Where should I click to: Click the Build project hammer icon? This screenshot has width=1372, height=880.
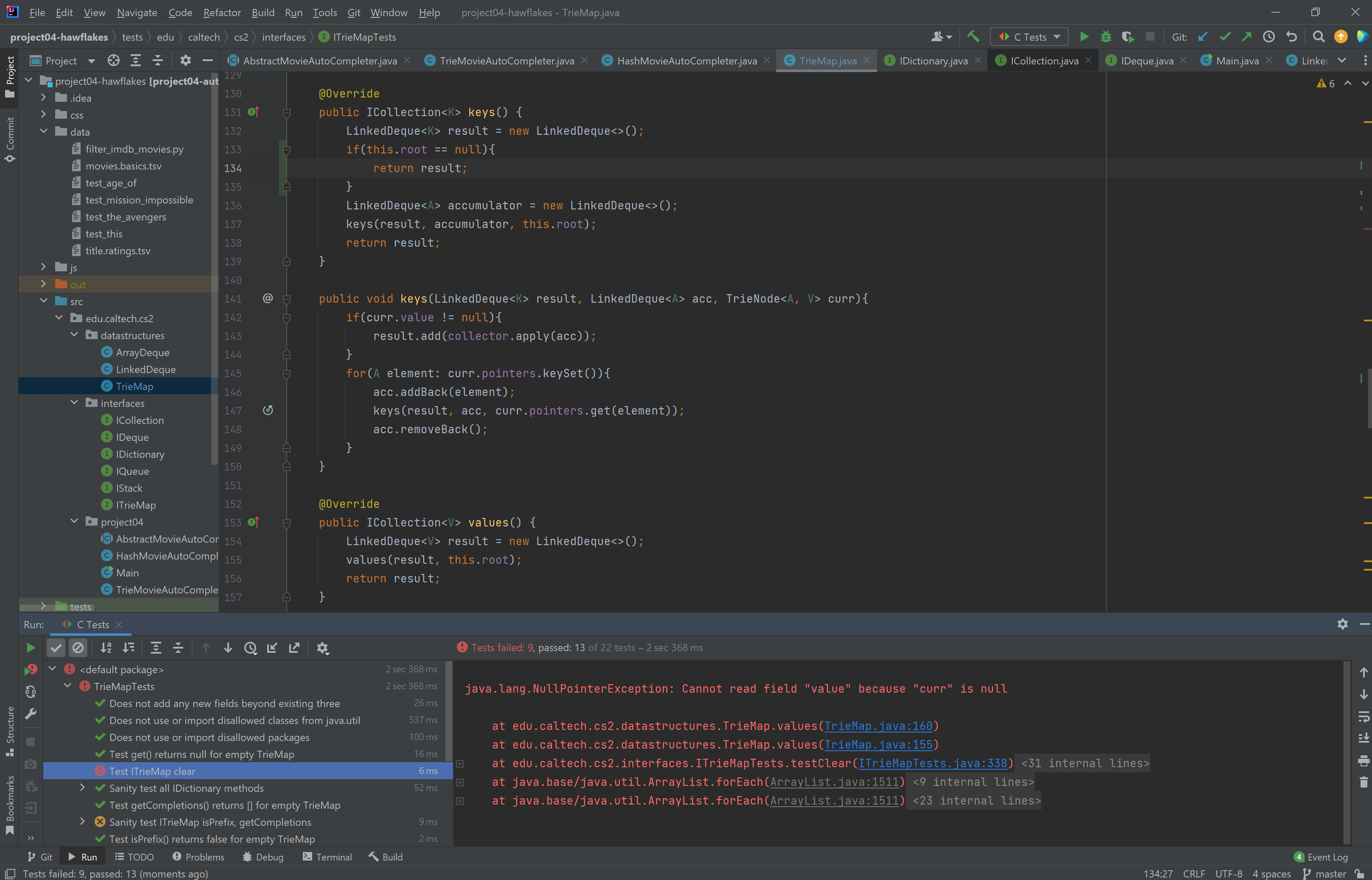(x=973, y=37)
